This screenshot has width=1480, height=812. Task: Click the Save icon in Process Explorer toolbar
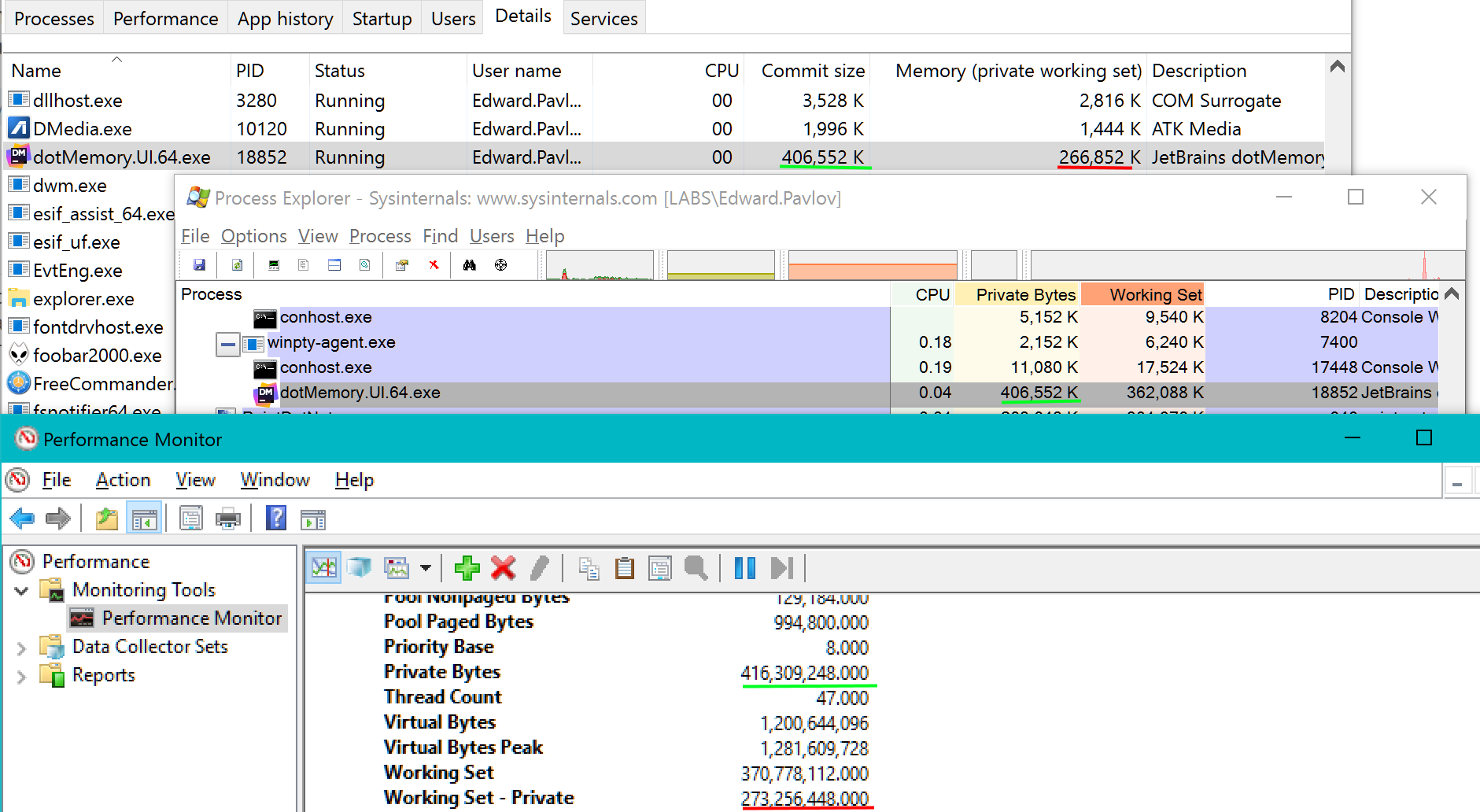coord(200,265)
